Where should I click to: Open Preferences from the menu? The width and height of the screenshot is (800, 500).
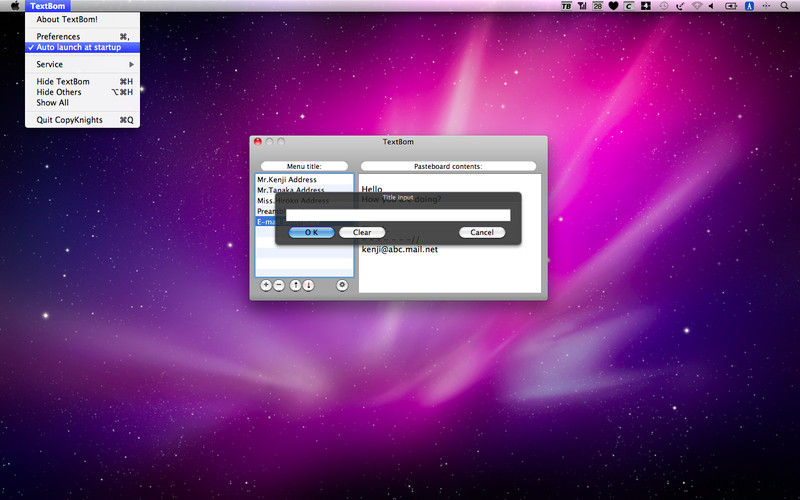point(82,37)
